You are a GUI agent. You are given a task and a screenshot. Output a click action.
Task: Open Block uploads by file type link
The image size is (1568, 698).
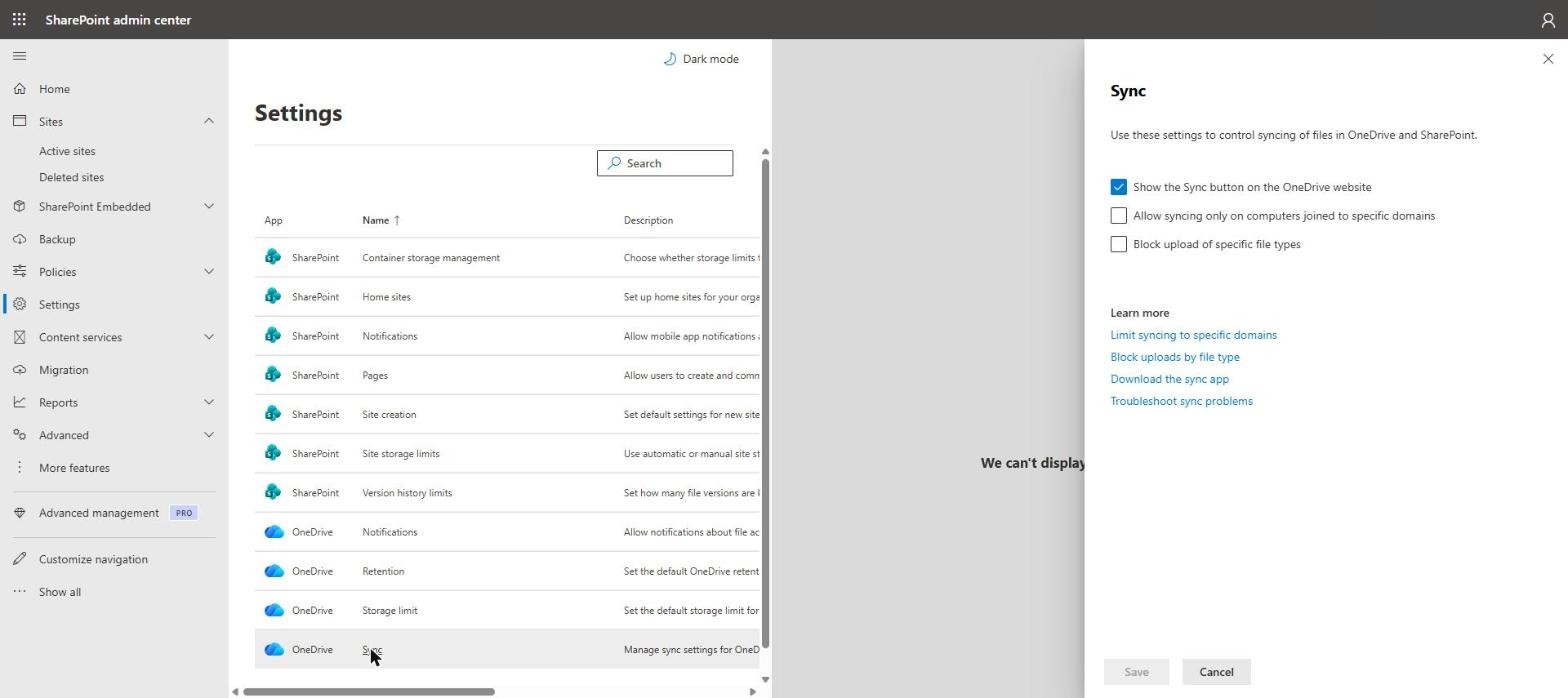[1174, 357]
